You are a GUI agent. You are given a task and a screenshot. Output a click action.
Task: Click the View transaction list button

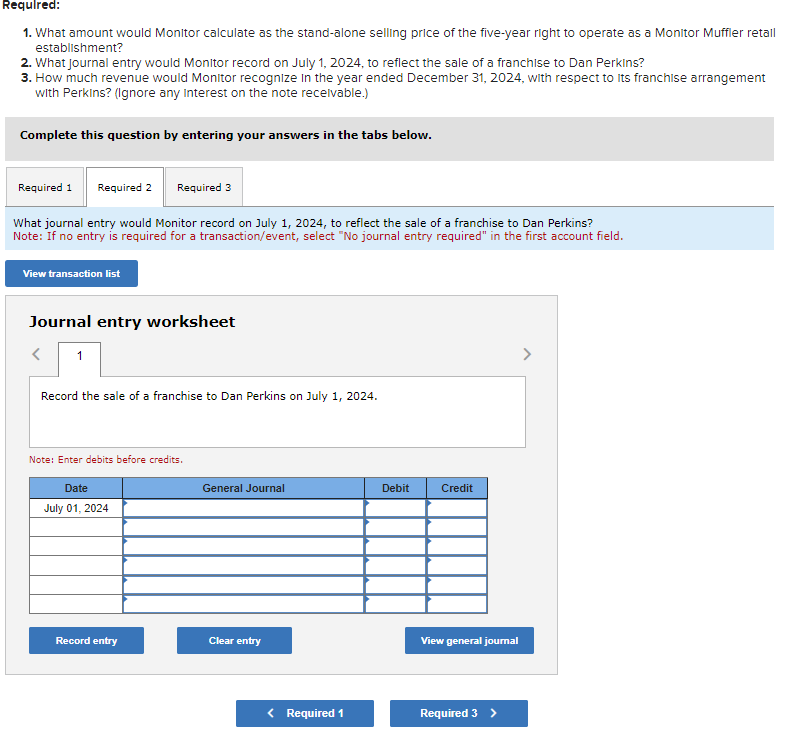[71, 273]
